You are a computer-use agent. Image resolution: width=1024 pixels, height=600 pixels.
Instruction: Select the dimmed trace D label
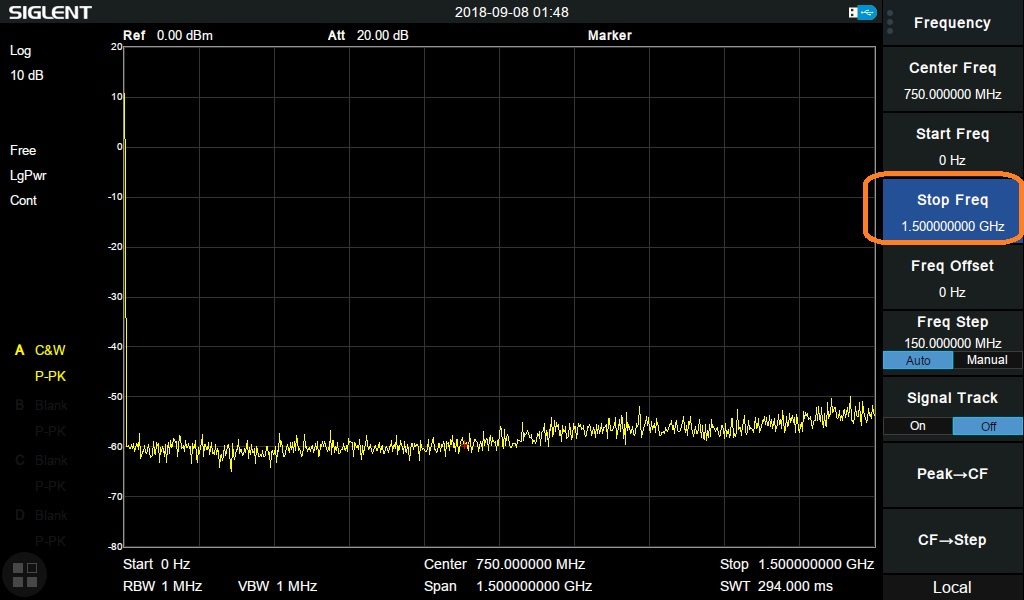tap(19, 515)
